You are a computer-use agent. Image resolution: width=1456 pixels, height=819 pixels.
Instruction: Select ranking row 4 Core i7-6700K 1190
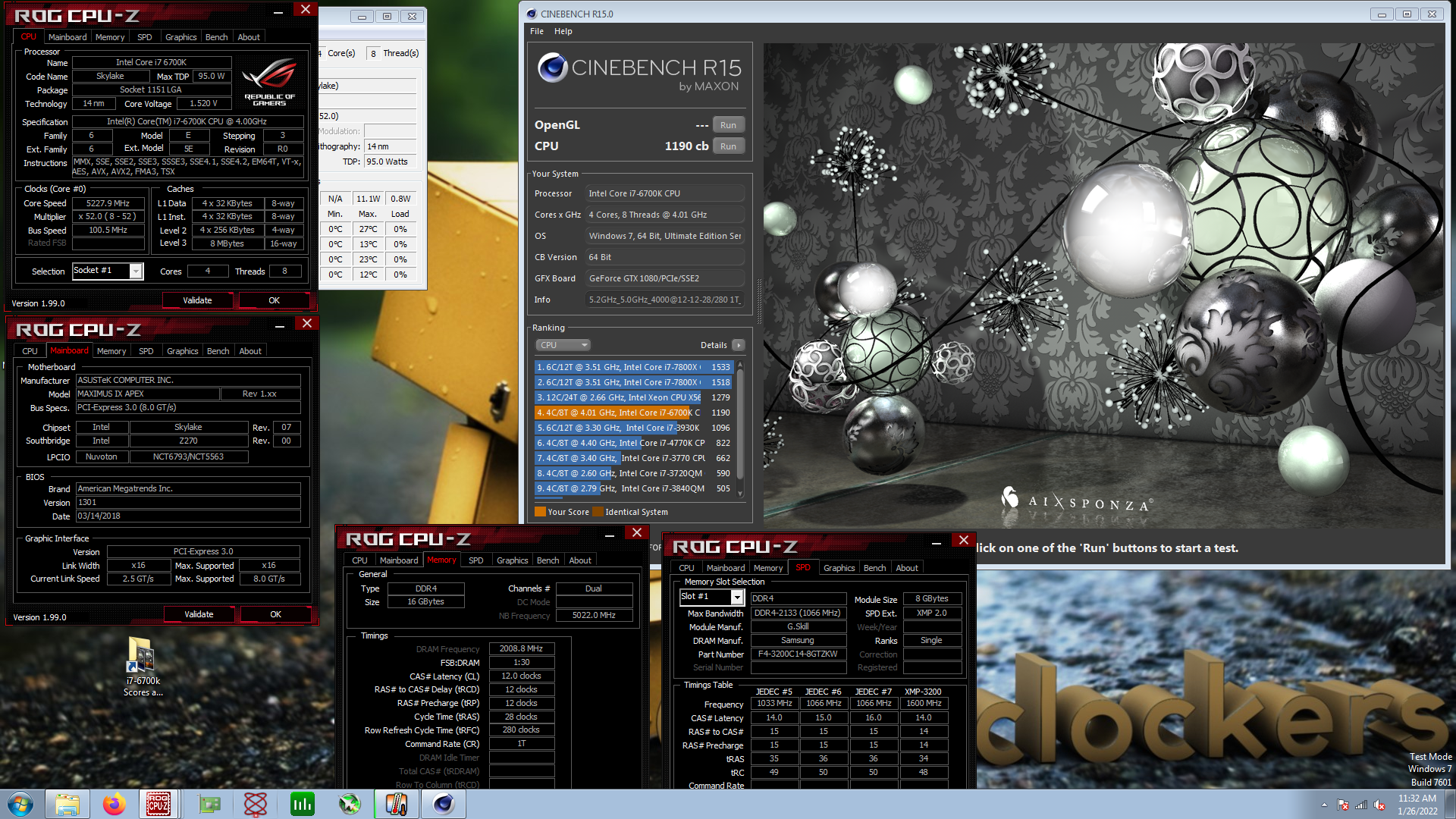pyautogui.click(x=632, y=413)
